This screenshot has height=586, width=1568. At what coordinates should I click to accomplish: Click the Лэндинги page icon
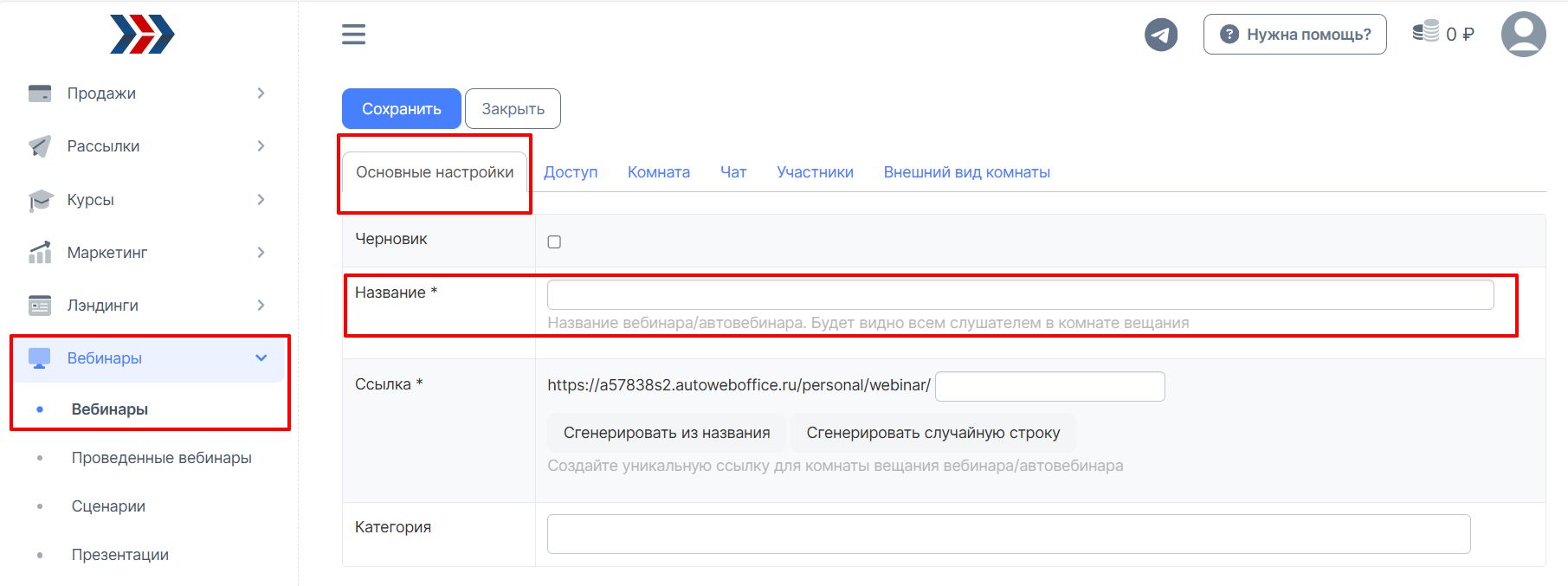[x=40, y=306]
